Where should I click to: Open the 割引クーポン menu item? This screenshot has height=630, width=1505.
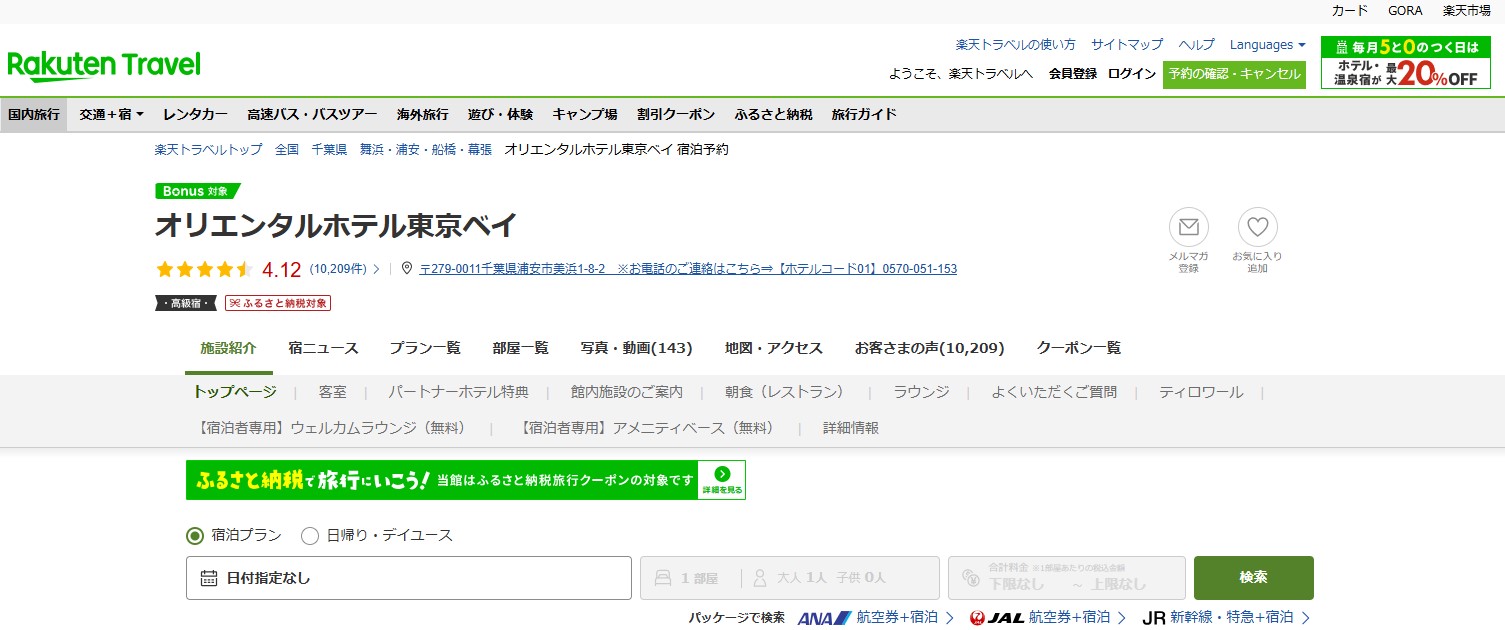click(675, 114)
